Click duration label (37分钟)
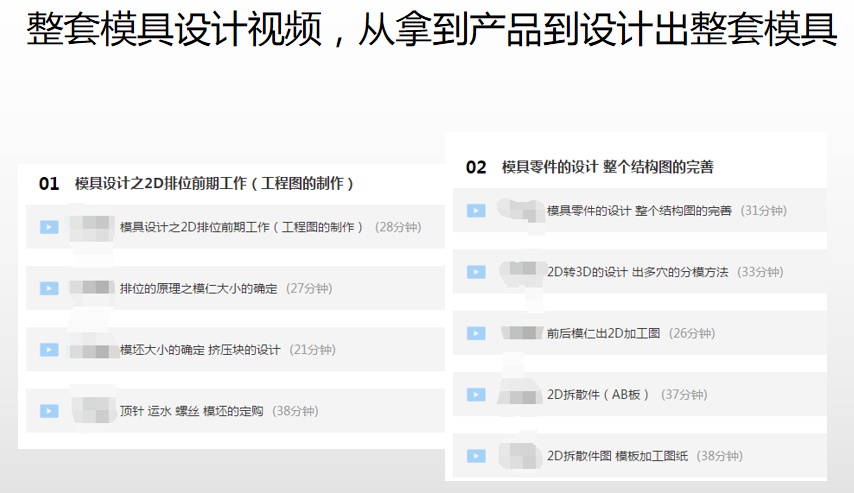Image resolution: width=854 pixels, height=493 pixels. [x=684, y=394]
